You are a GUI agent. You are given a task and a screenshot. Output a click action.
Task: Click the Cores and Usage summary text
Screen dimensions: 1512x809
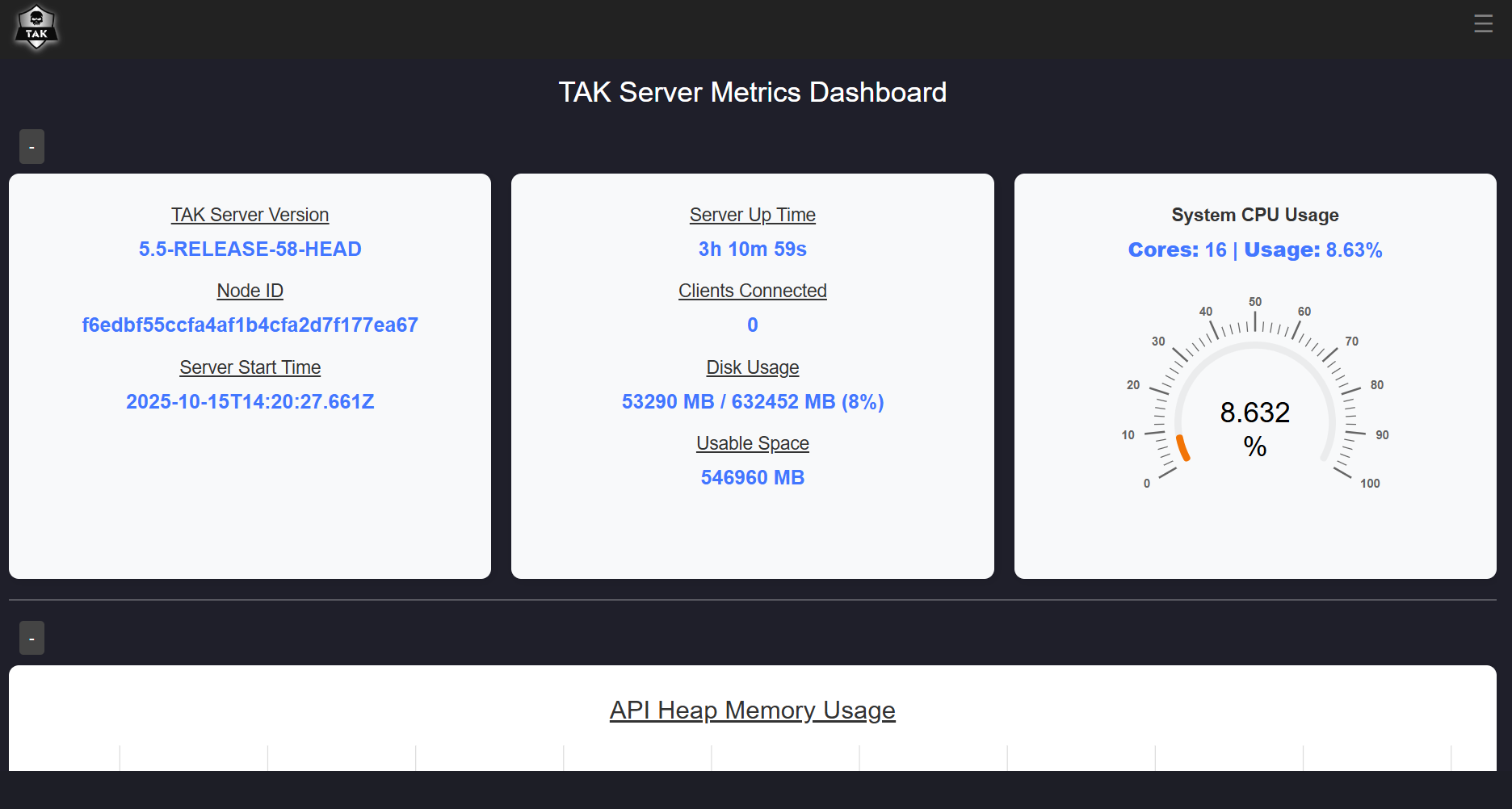click(x=1254, y=250)
